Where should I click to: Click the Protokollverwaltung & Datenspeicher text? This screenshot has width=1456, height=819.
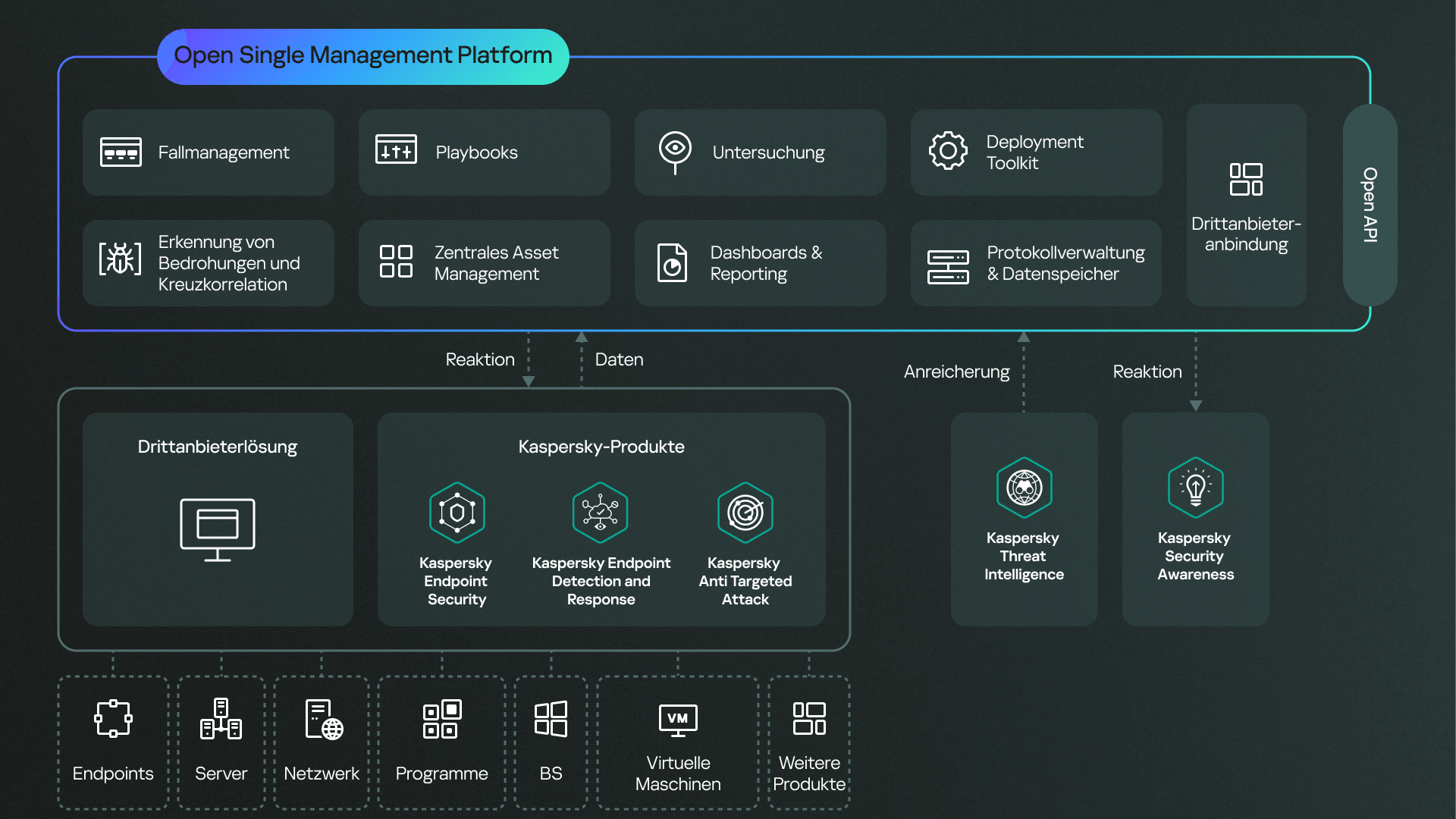[1065, 263]
